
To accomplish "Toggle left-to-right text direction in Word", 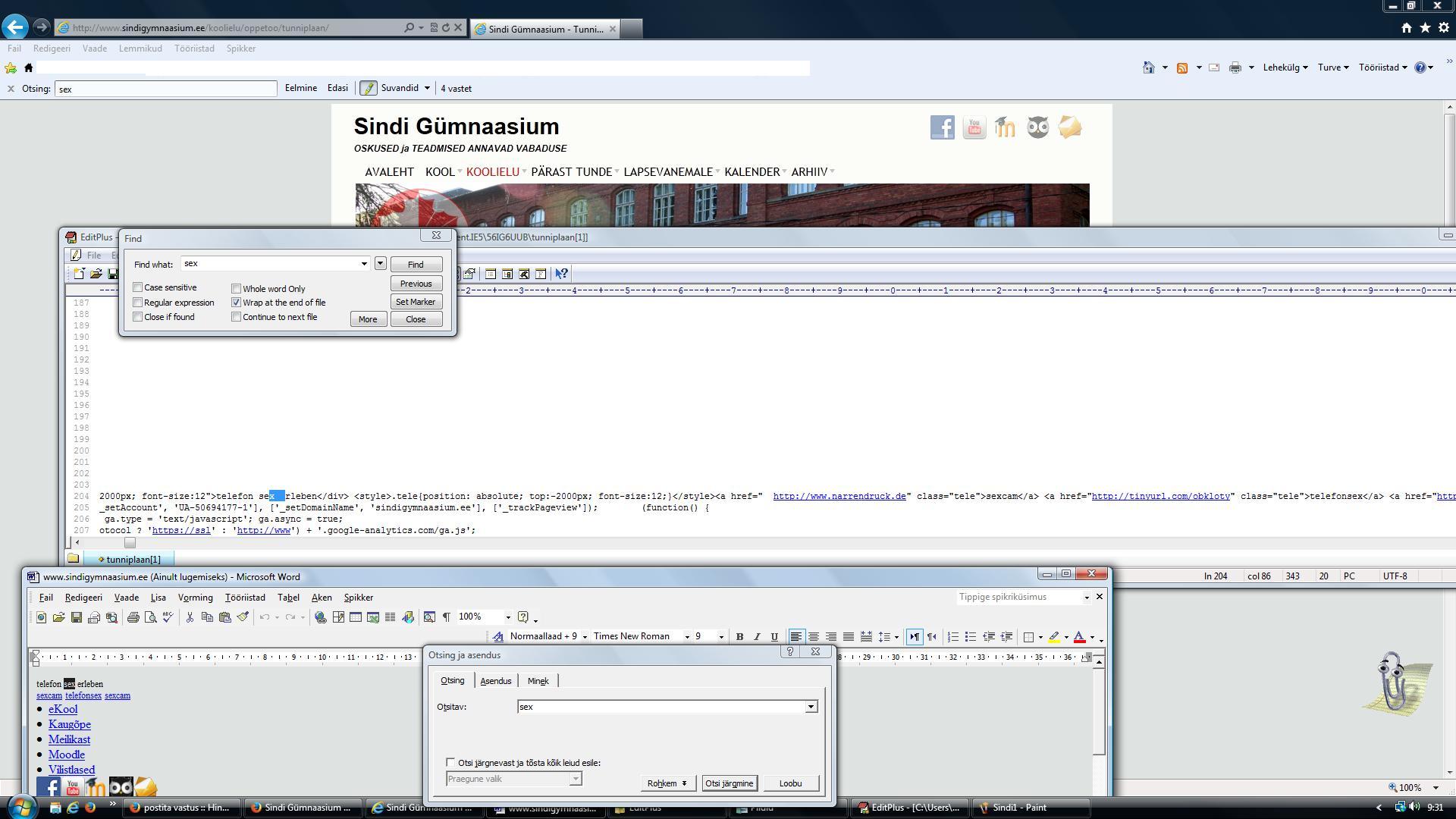I will [914, 637].
